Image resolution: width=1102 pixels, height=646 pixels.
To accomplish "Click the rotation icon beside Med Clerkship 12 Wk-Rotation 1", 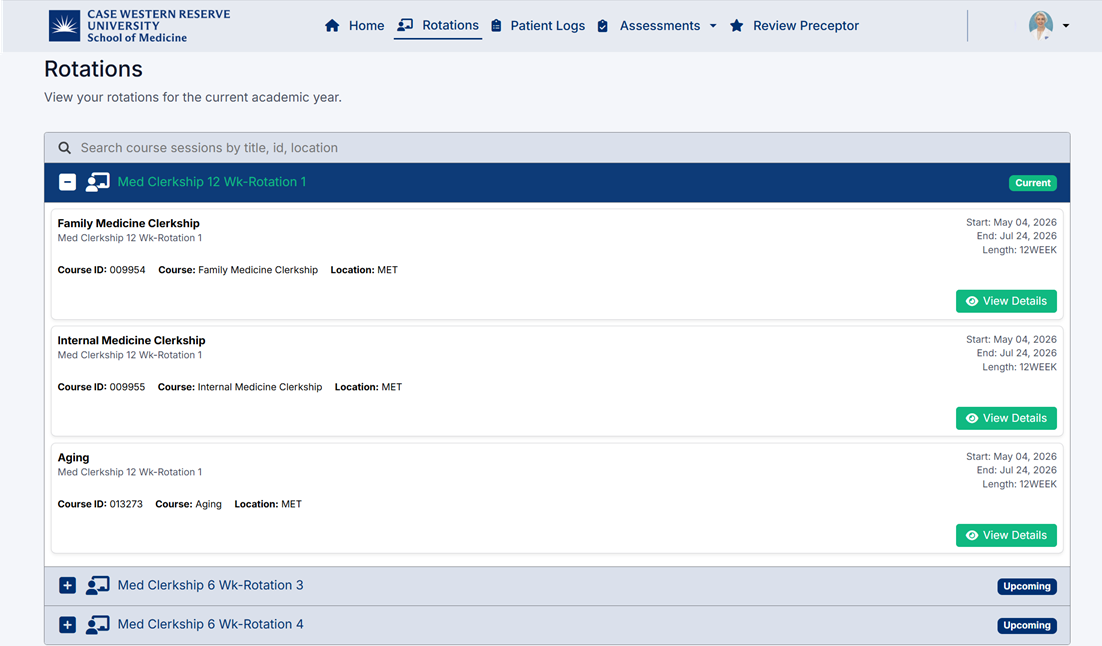I will (x=97, y=182).
